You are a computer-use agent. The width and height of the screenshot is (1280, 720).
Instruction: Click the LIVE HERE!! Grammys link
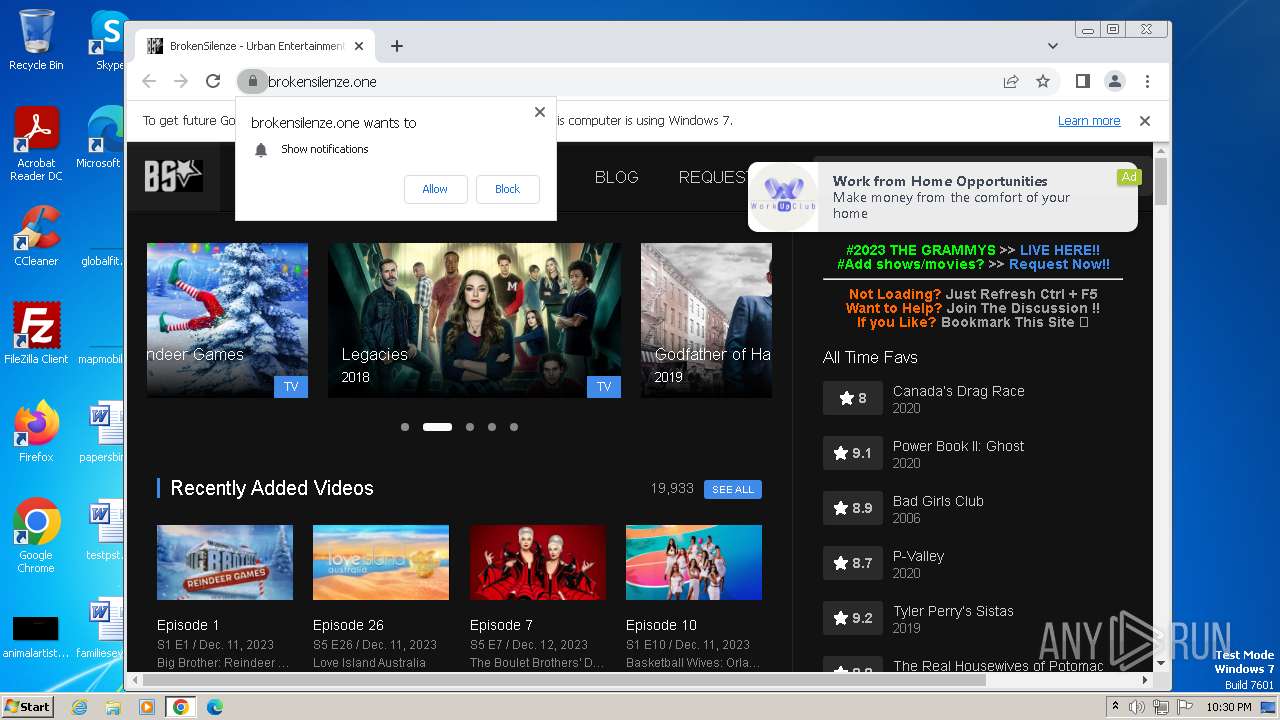click(1060, 250)
